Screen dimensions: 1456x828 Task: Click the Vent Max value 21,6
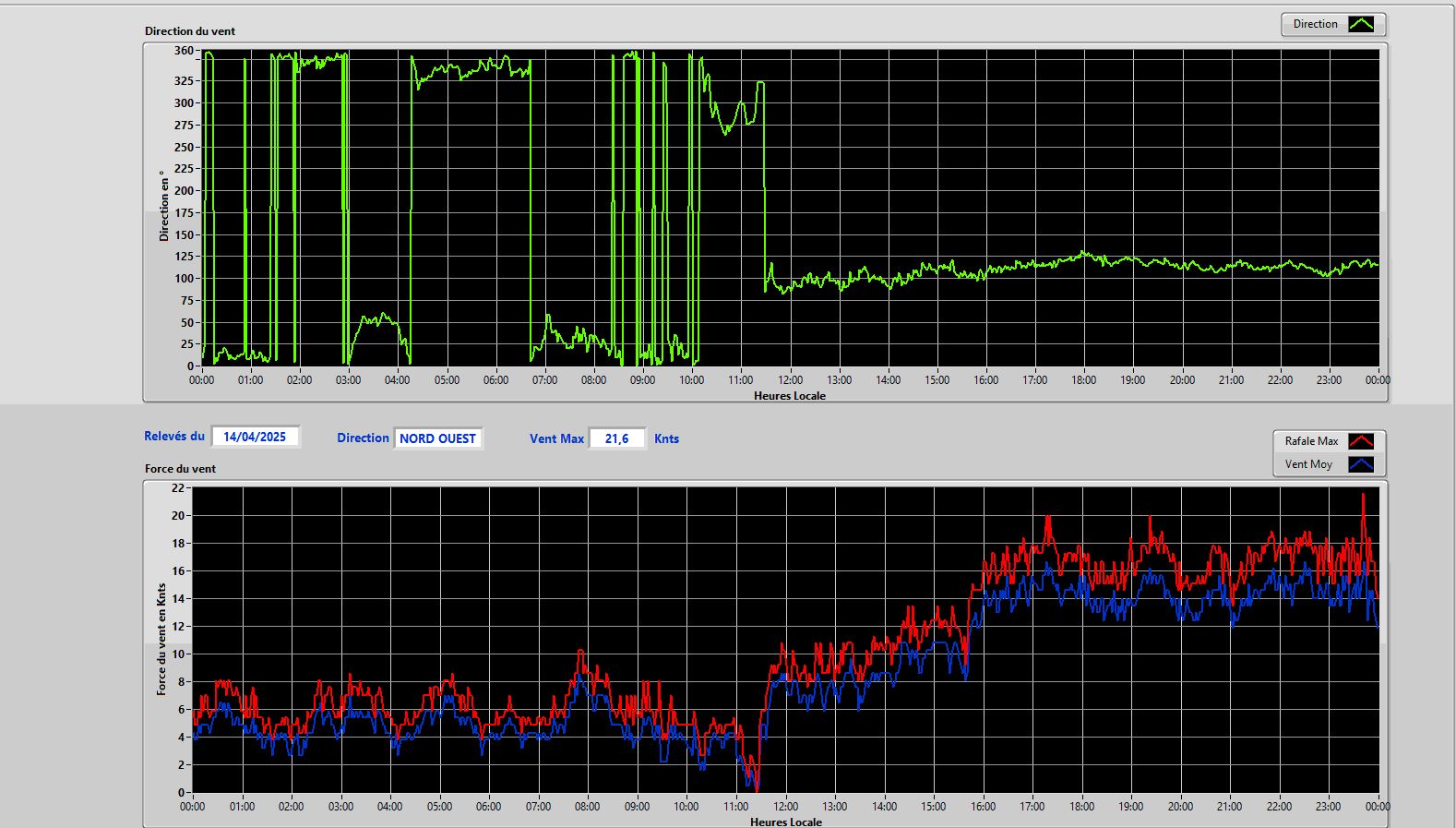pos(616,438)
